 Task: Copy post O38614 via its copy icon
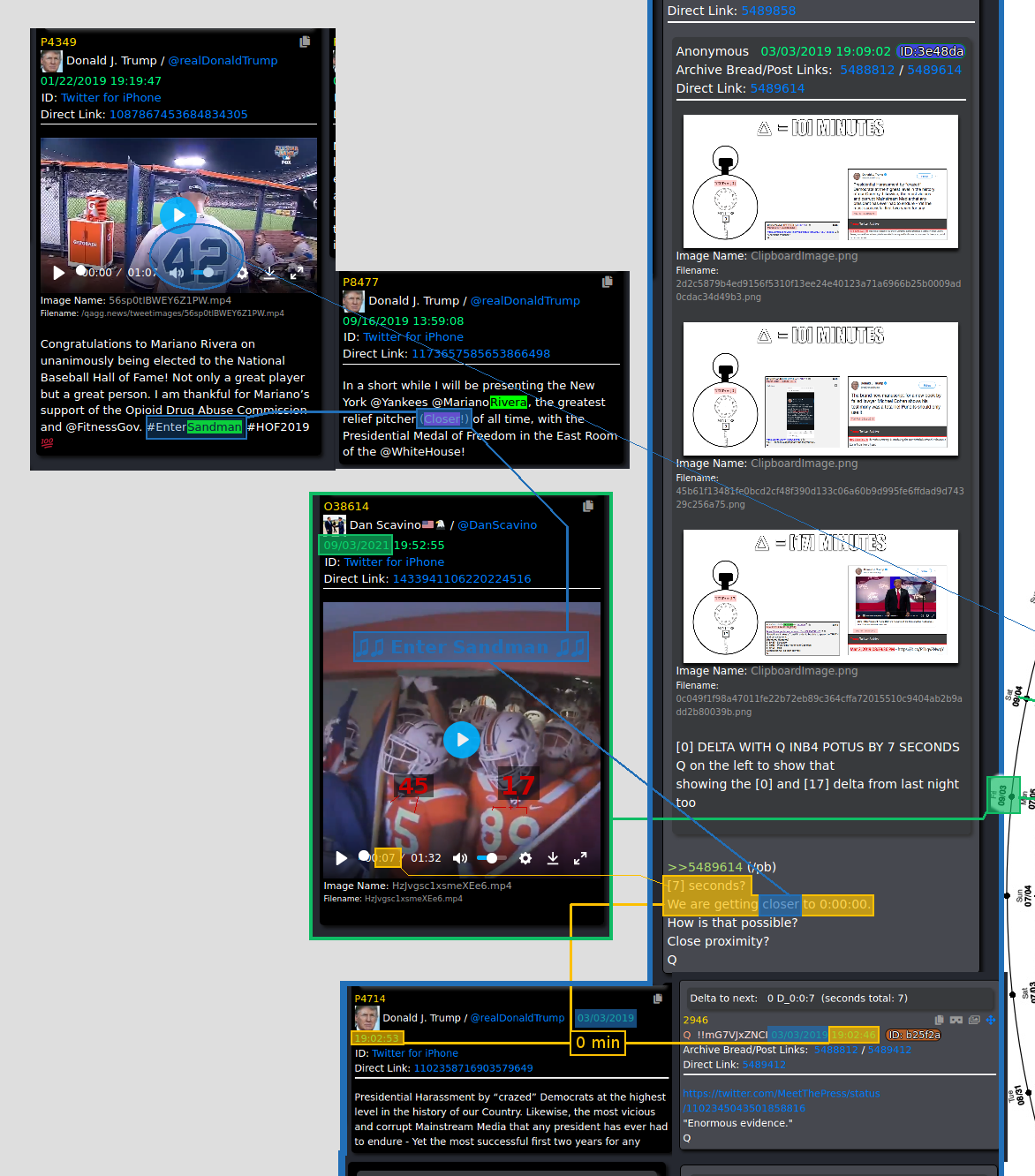point(588,506)
